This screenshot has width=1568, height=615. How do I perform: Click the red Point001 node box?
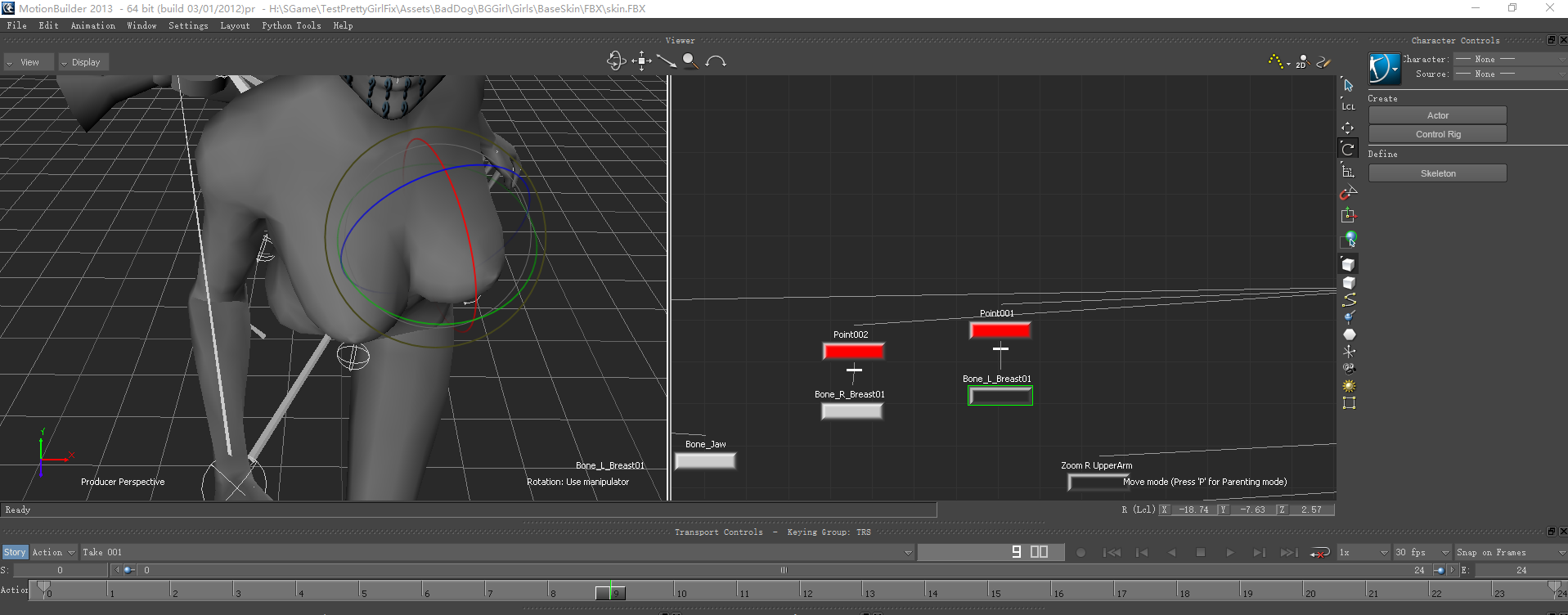click(x=1000, y=330)
